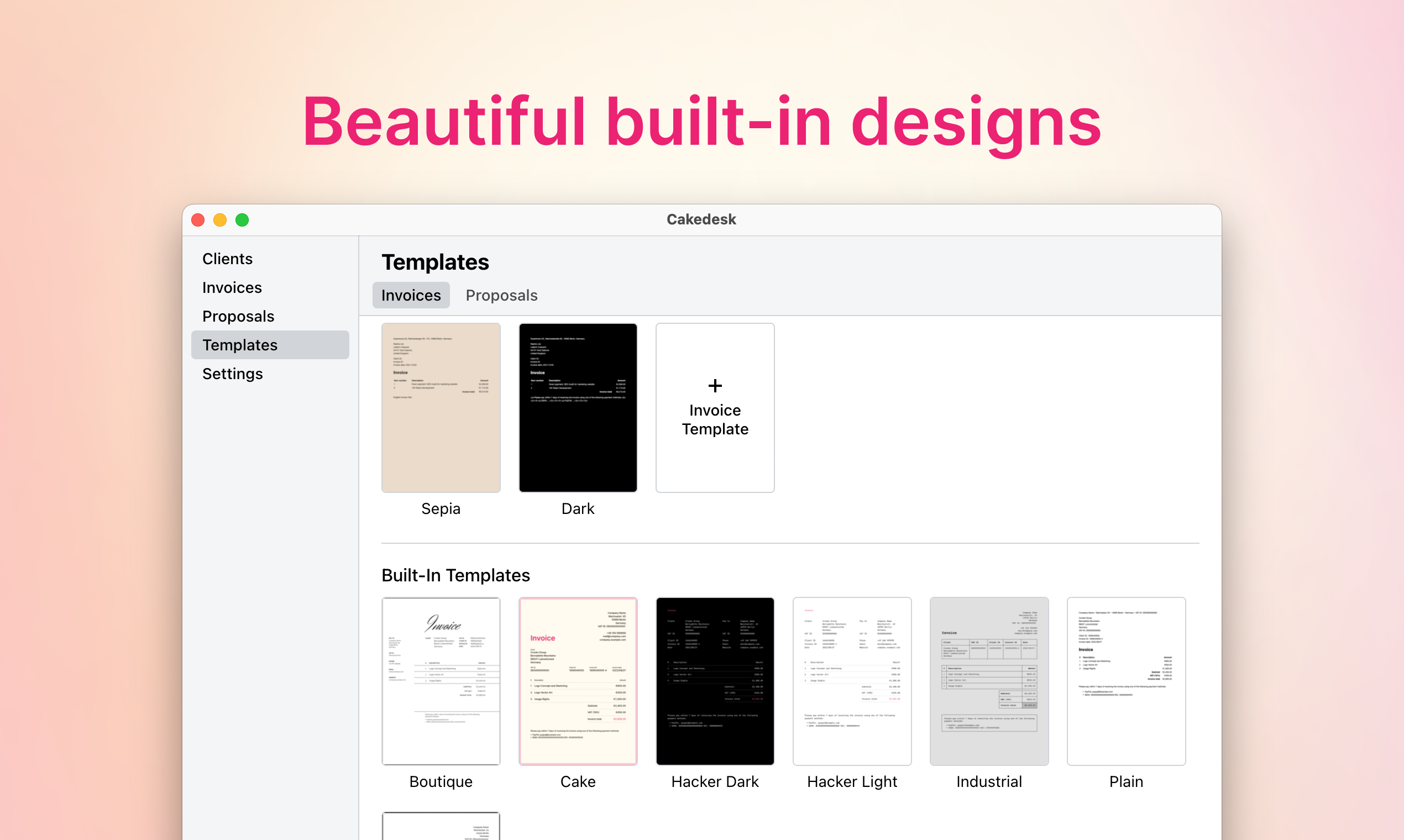Click the Industrial label text
This screenshot has width=1404, height=840.
pos(989,782)
